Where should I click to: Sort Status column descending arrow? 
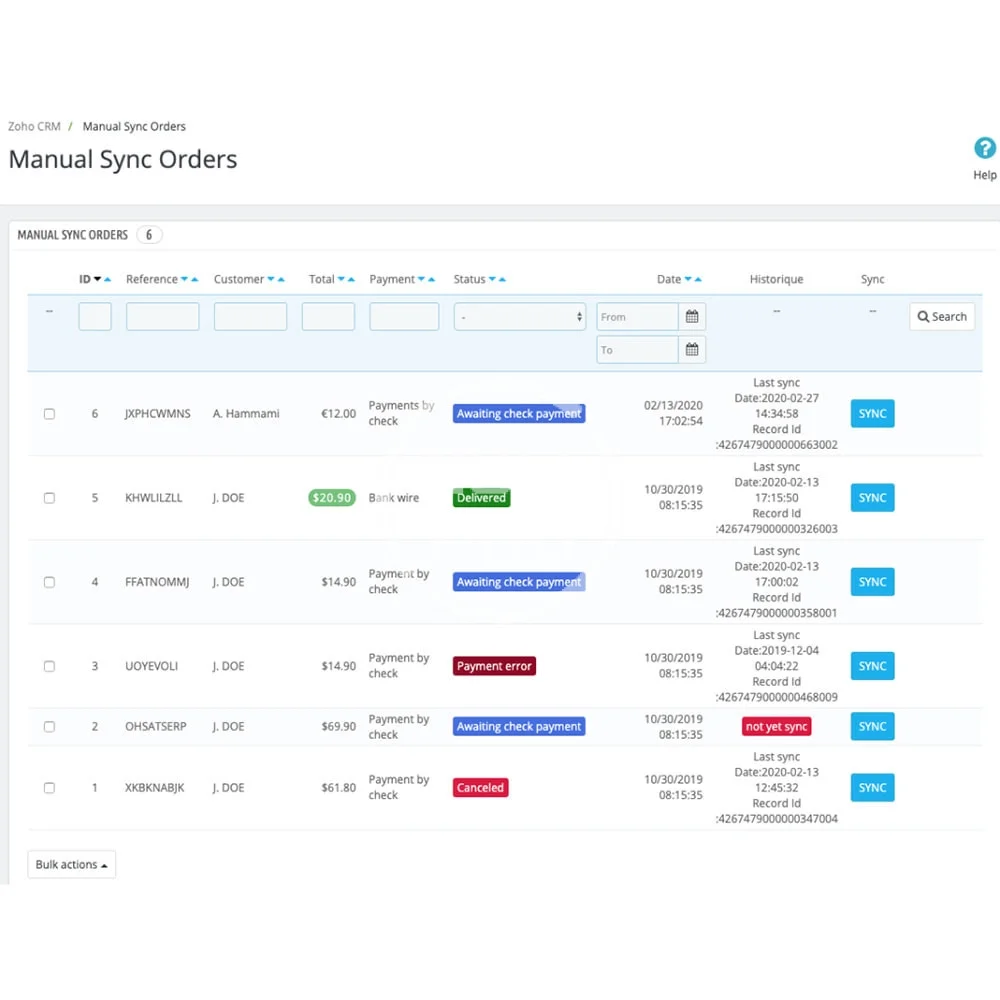[x=492, y=279]
